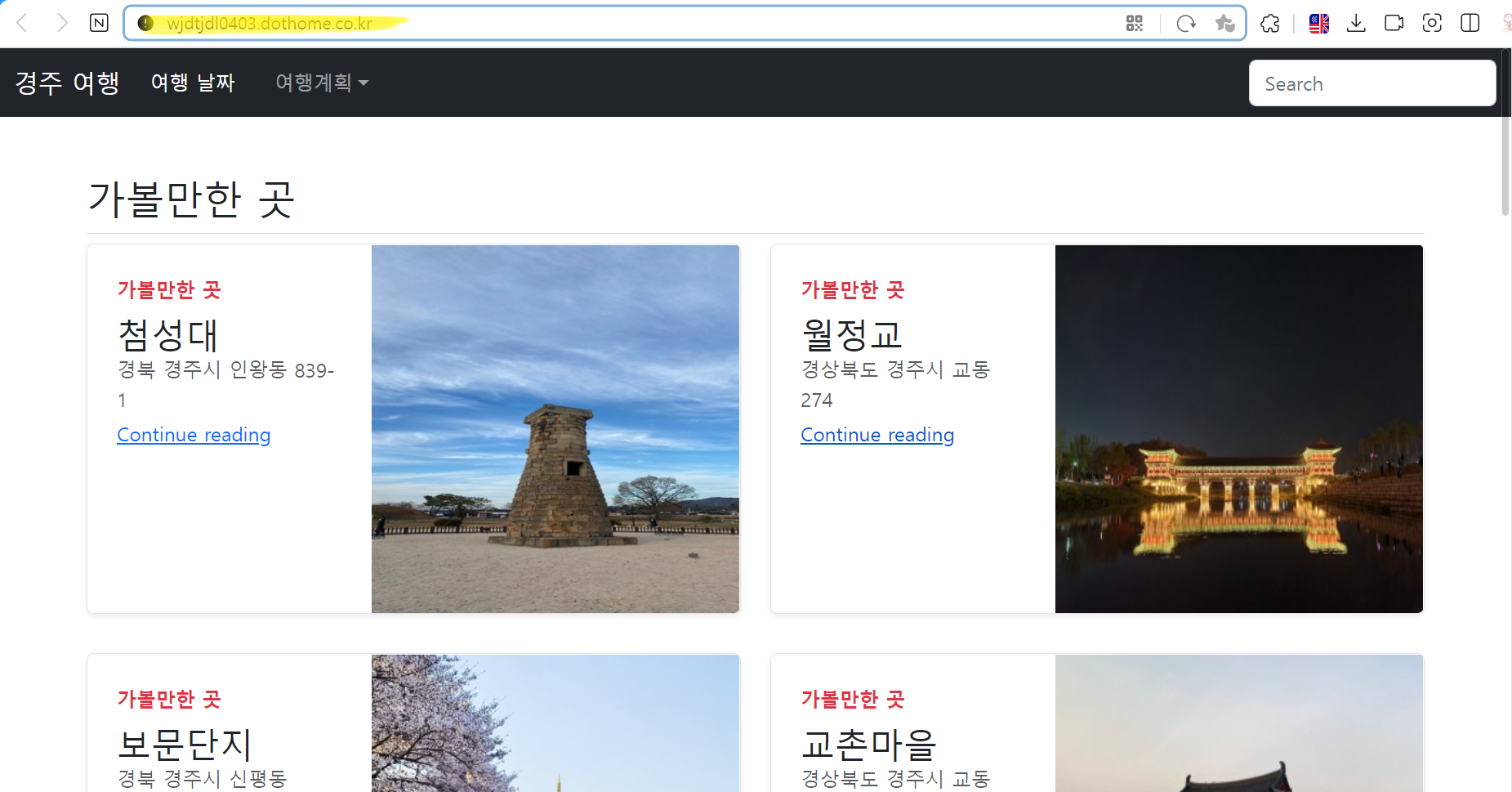Click the 첨성대 observatory photo
The image size is (1512, 792).
555,429
